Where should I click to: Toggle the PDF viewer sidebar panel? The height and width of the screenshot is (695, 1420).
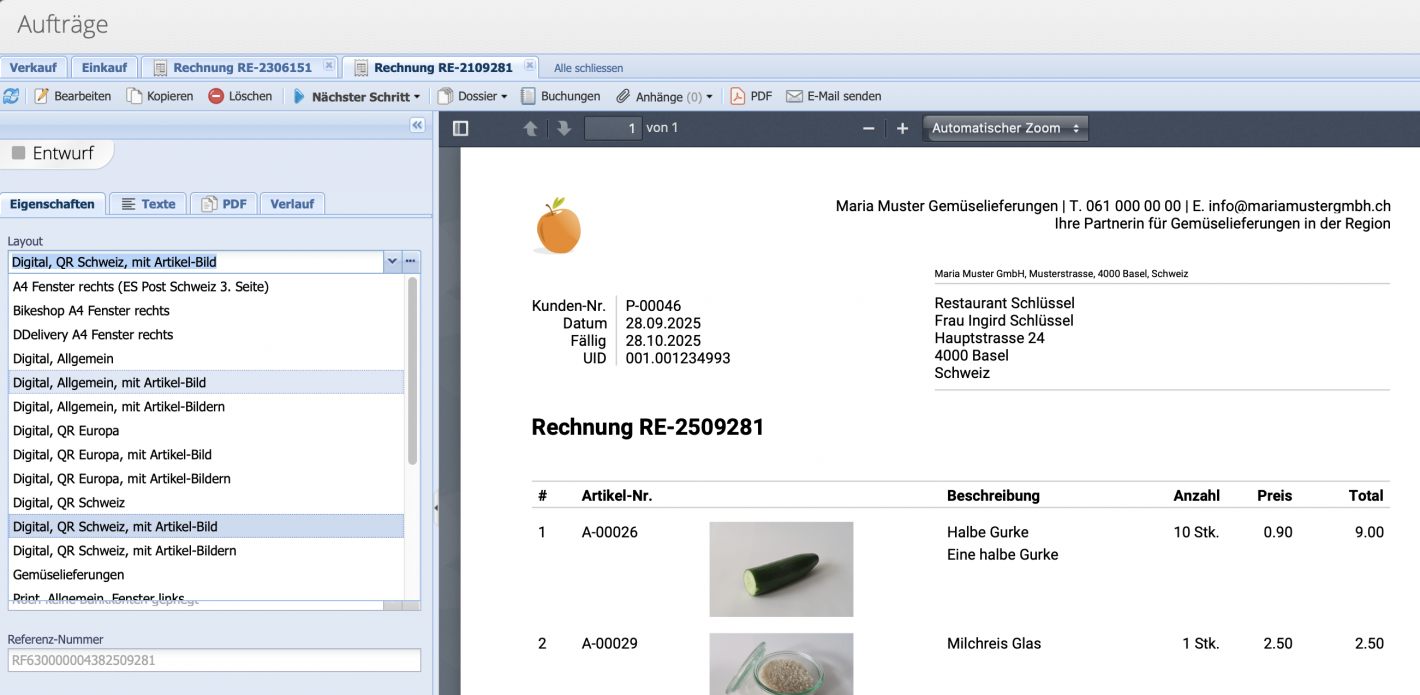pyautogui.click(x=460, y=128)
